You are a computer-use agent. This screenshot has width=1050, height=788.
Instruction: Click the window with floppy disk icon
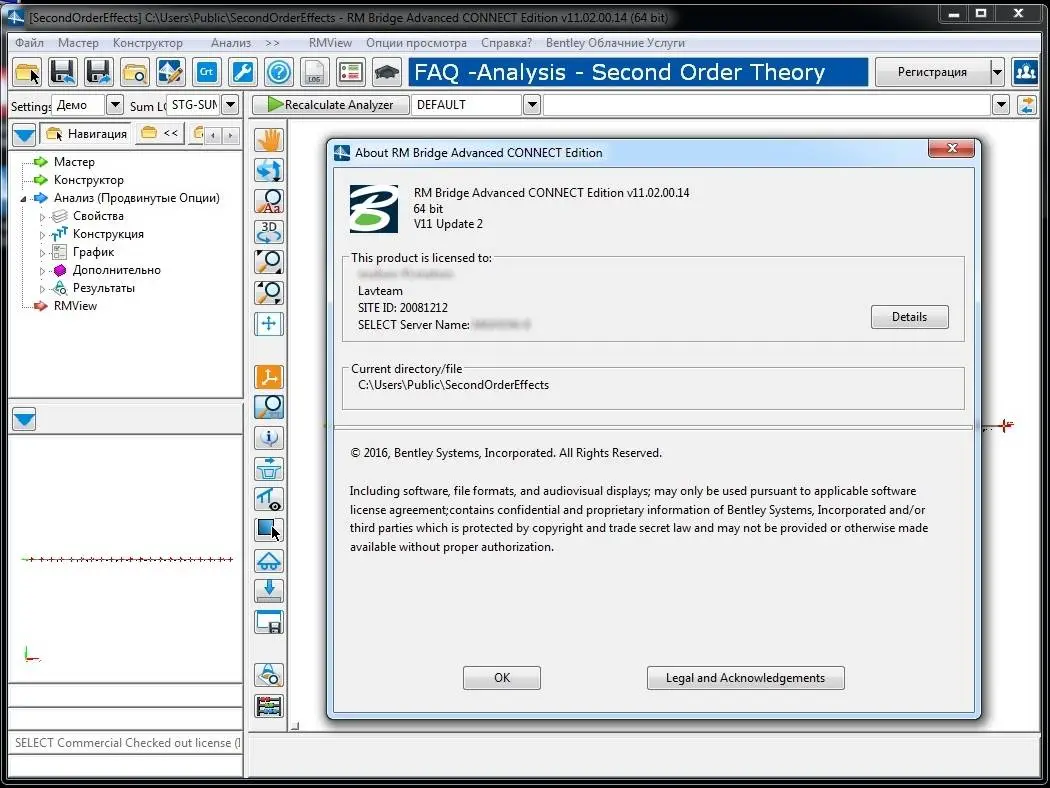click(x=269, y=622)
